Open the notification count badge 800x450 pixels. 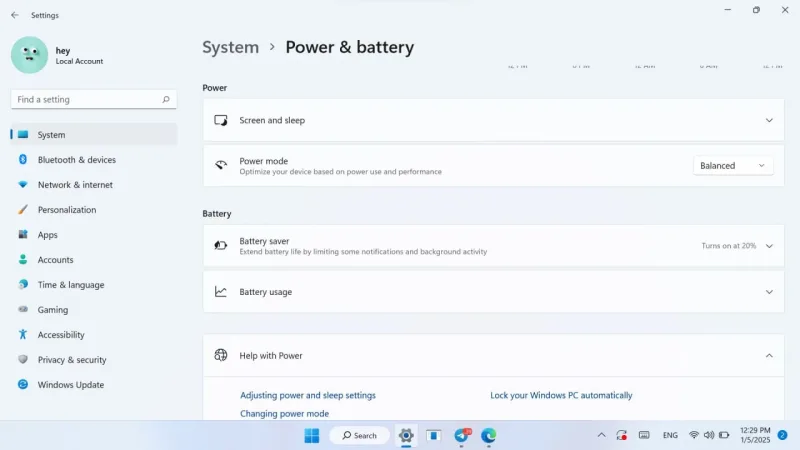point(782,435)
